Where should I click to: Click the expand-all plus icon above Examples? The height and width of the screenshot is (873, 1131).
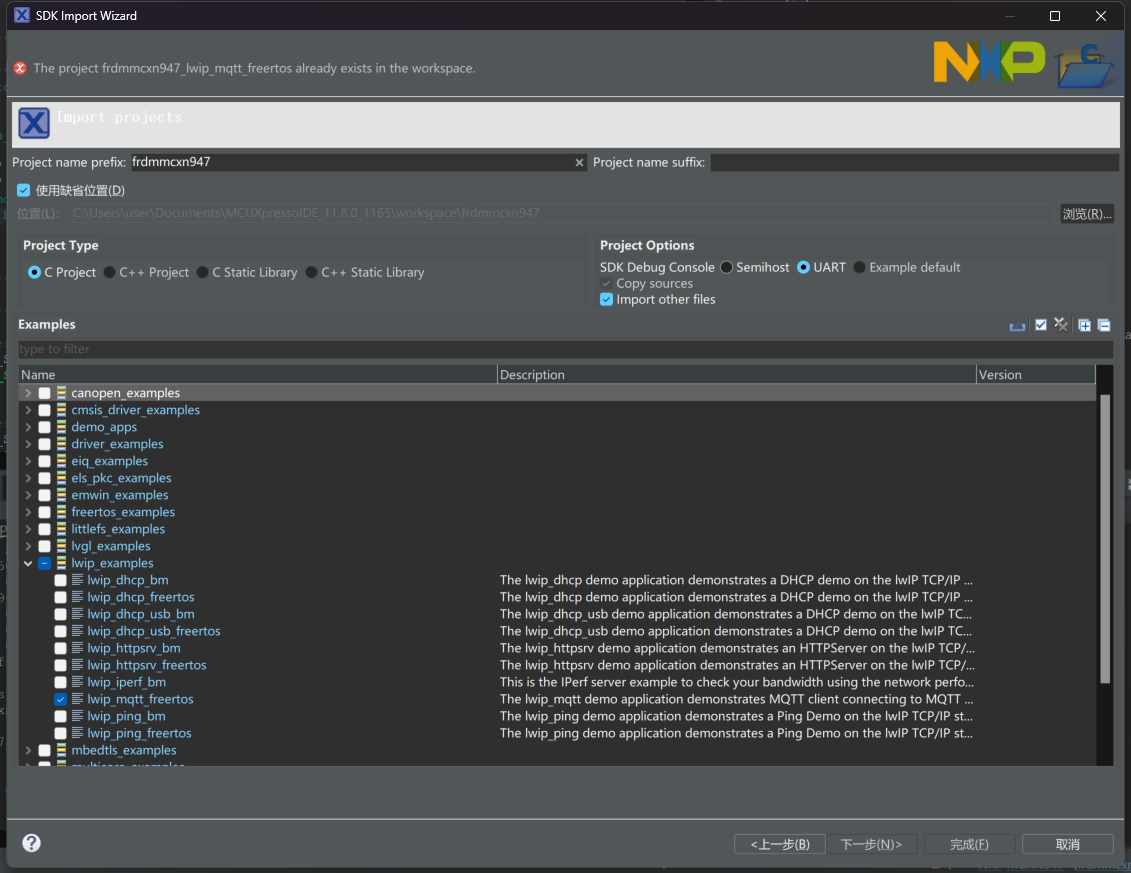pyautogui.click(x=1084, y=325)
